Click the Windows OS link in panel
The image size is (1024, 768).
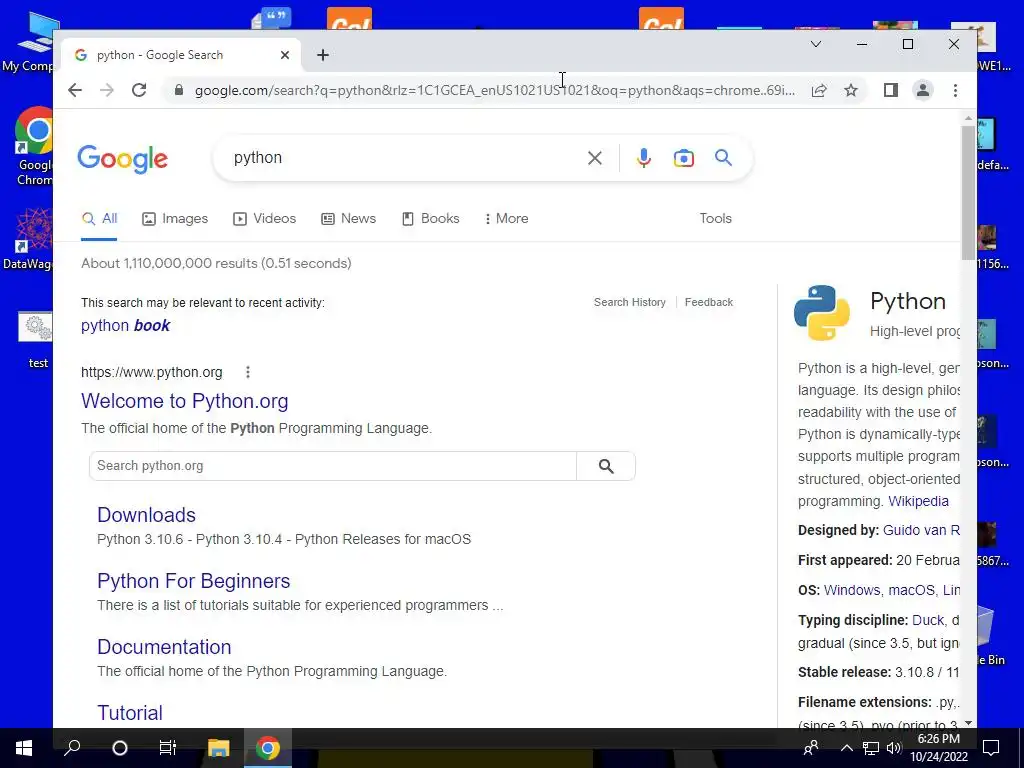(x=852, y=590)
